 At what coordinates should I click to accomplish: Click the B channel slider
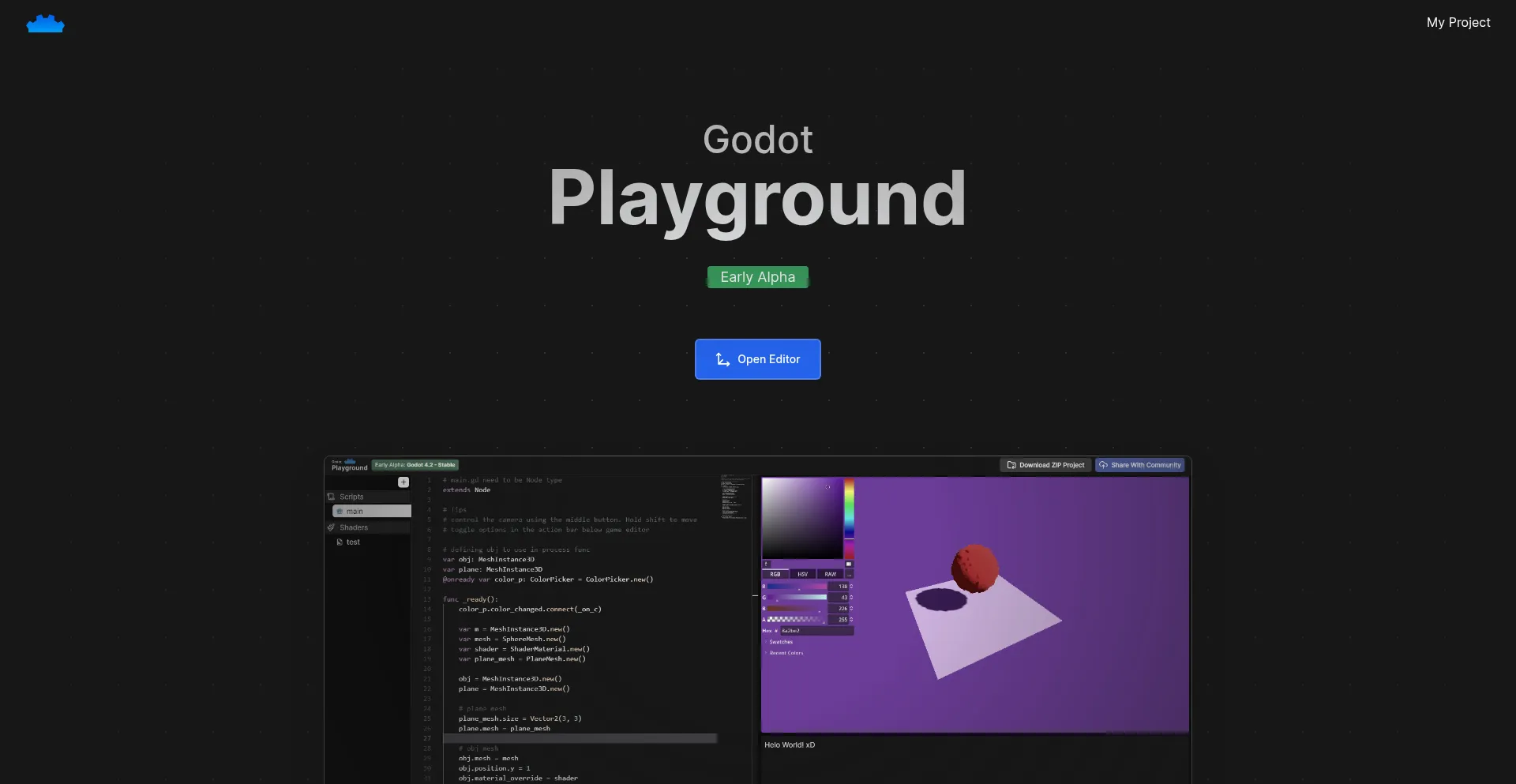tap(797, 609)
